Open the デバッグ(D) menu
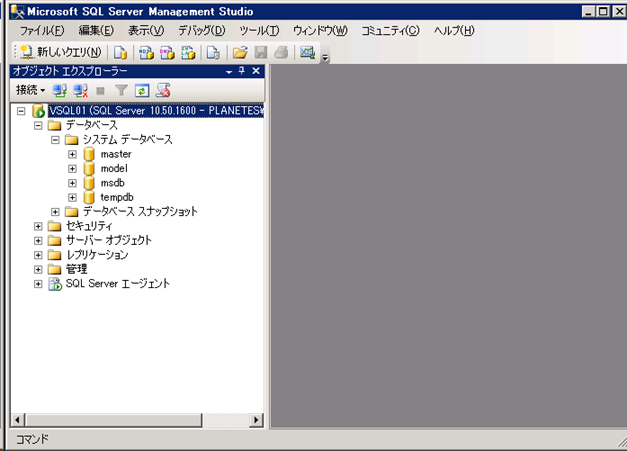This screenshot has width=627, height=451. 202,30
